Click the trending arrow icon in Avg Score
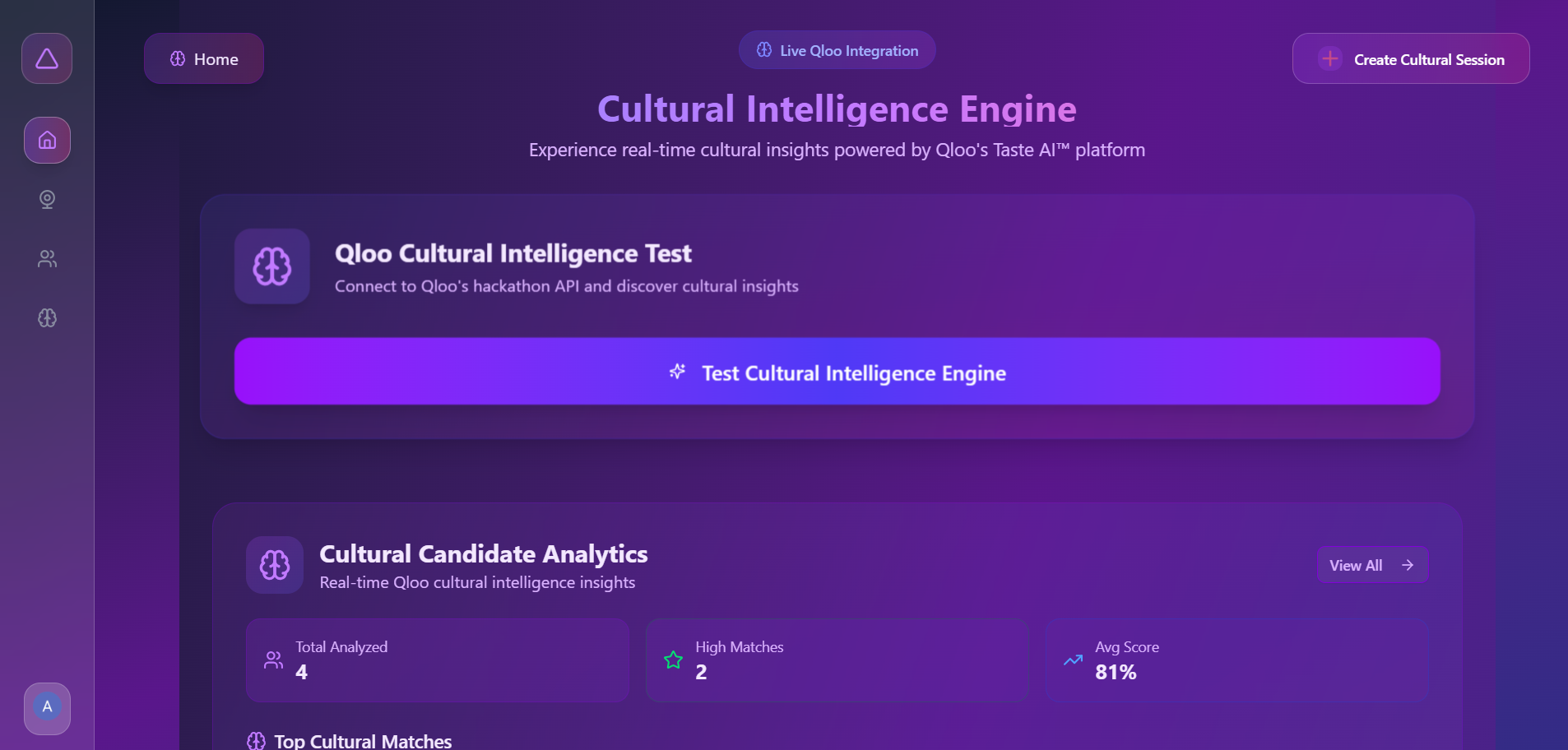The height and width of the screenshot is (750, 1568). pyautogui.click(x=1073, y=660)
